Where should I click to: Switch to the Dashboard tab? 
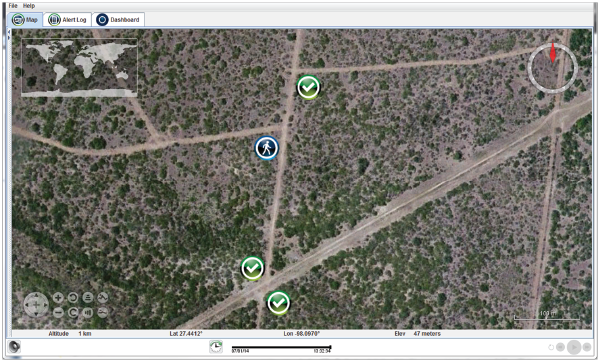point(118,20)
